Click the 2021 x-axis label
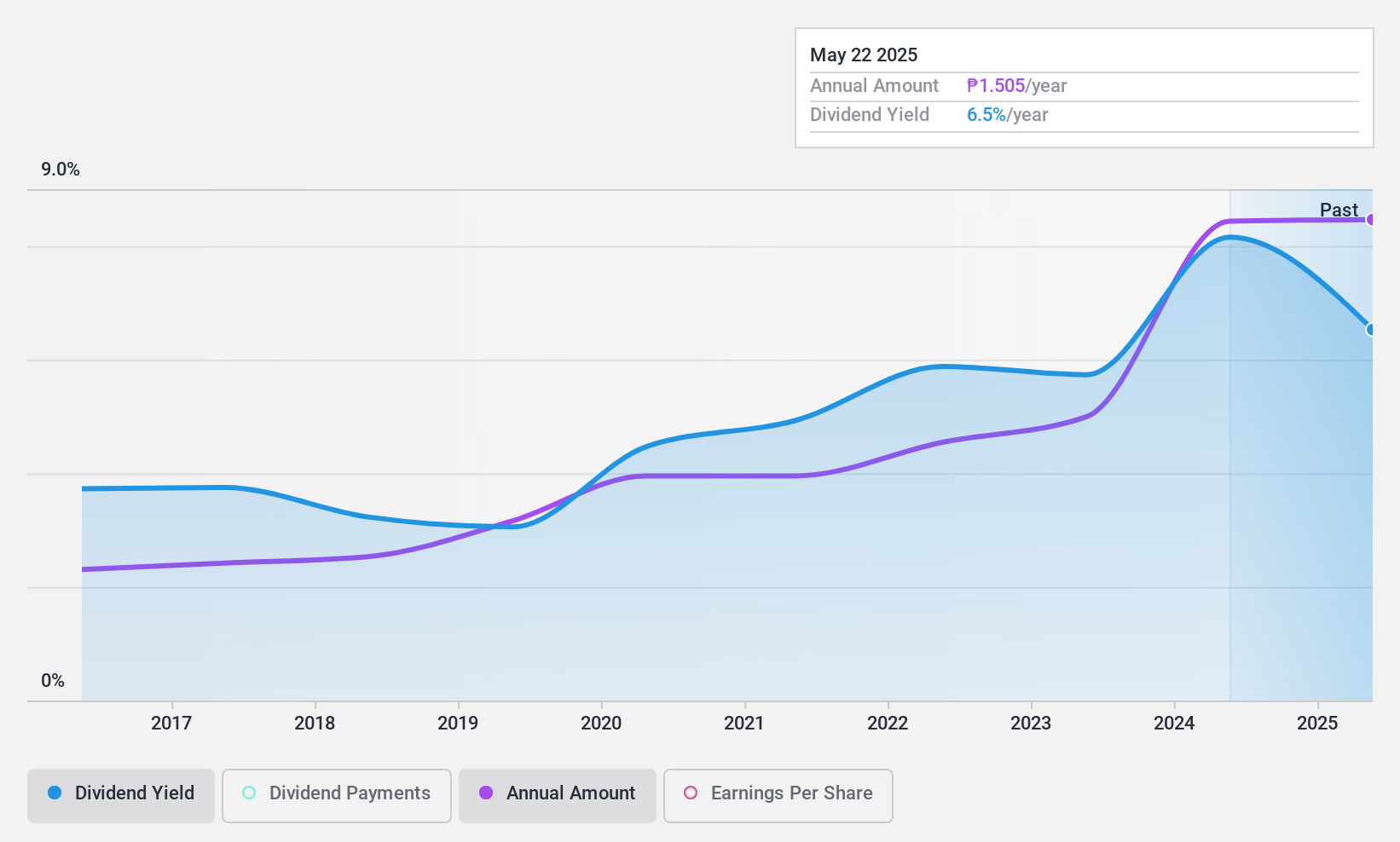Image resolution: width=1400 pixels, height=842 pixels. (x=744, y=724)
